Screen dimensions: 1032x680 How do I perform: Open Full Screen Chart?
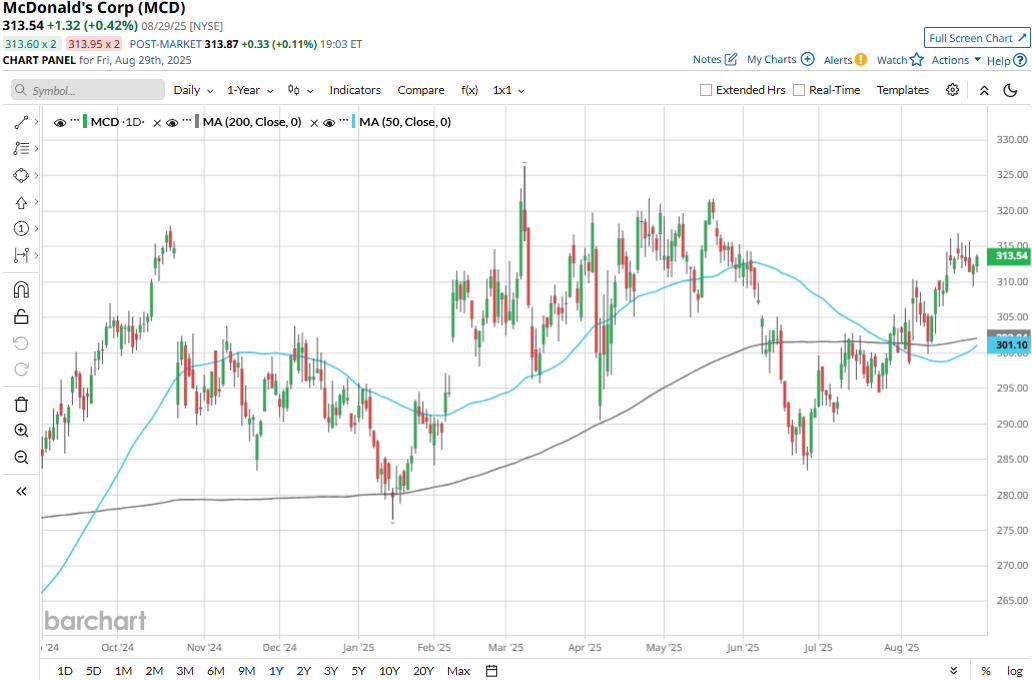pyautogui.click(x=977, y=38)
